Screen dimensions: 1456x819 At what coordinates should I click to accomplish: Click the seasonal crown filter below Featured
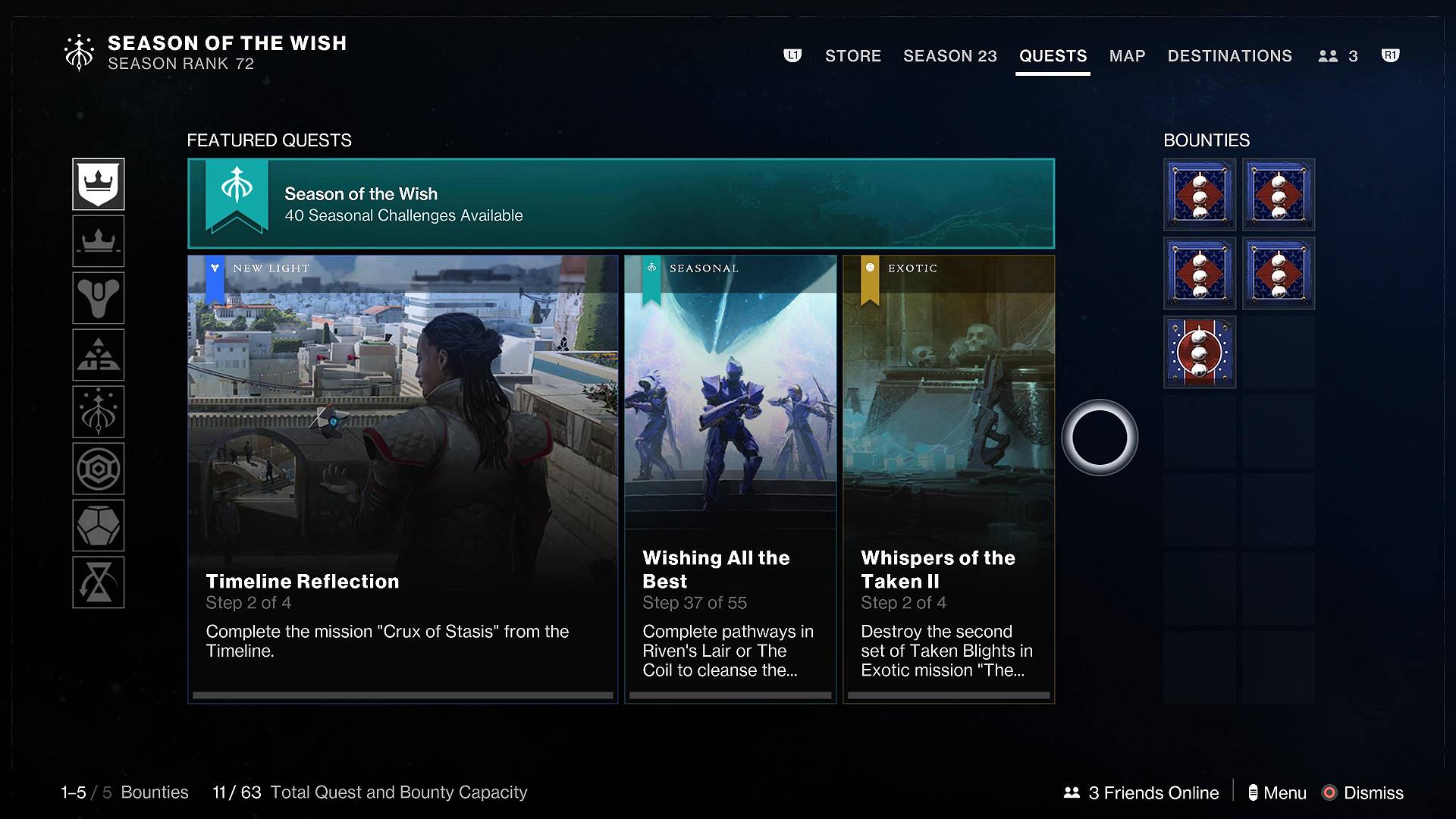[98, 241]
